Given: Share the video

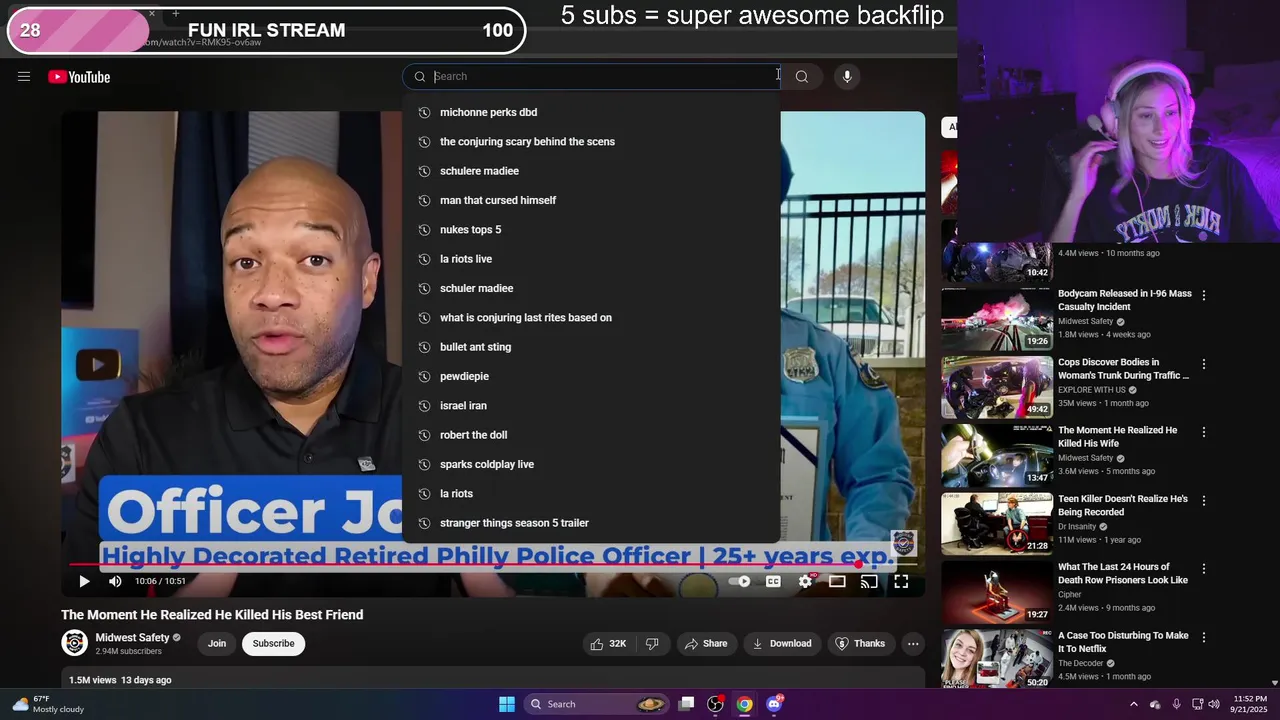Looking at the screenshot, I should tap(706, 643).
